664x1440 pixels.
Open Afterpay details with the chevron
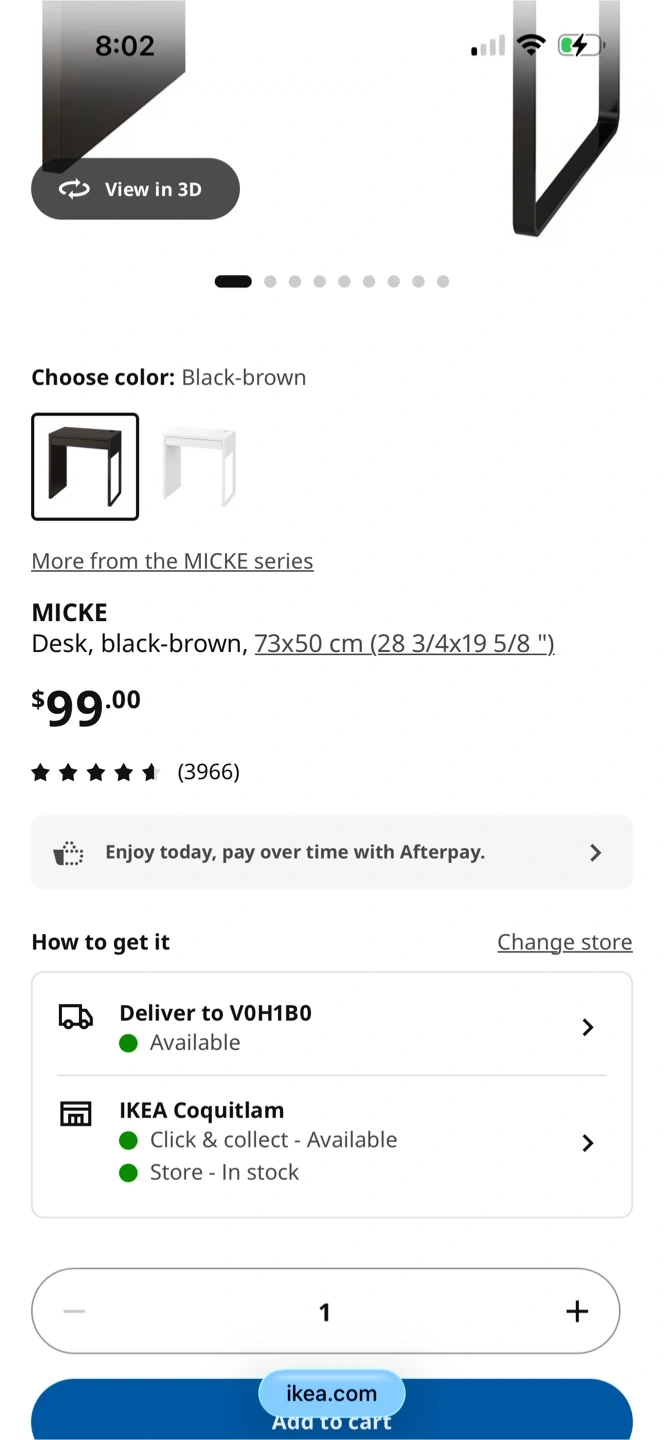tap(595, 853)
